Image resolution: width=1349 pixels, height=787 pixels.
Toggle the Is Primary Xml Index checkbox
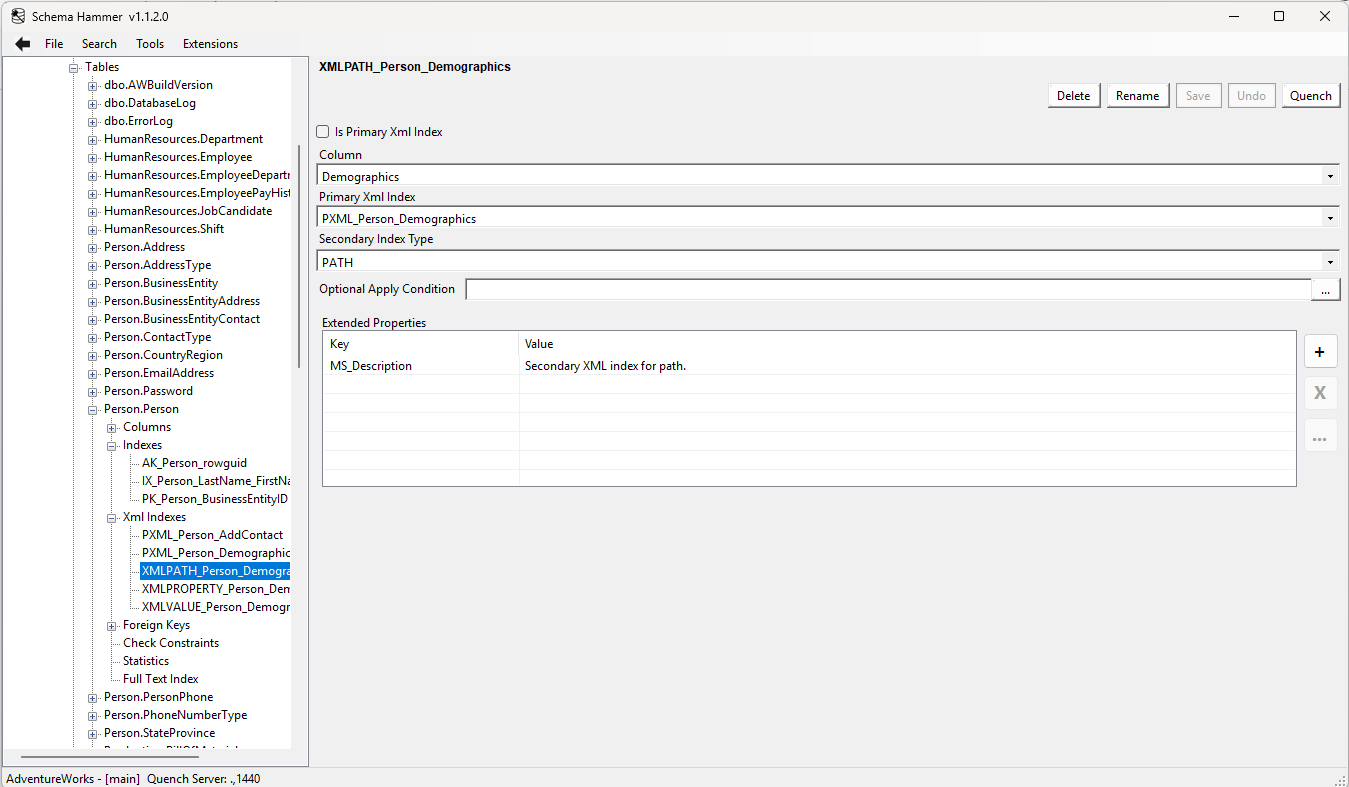tap(322, 131)
